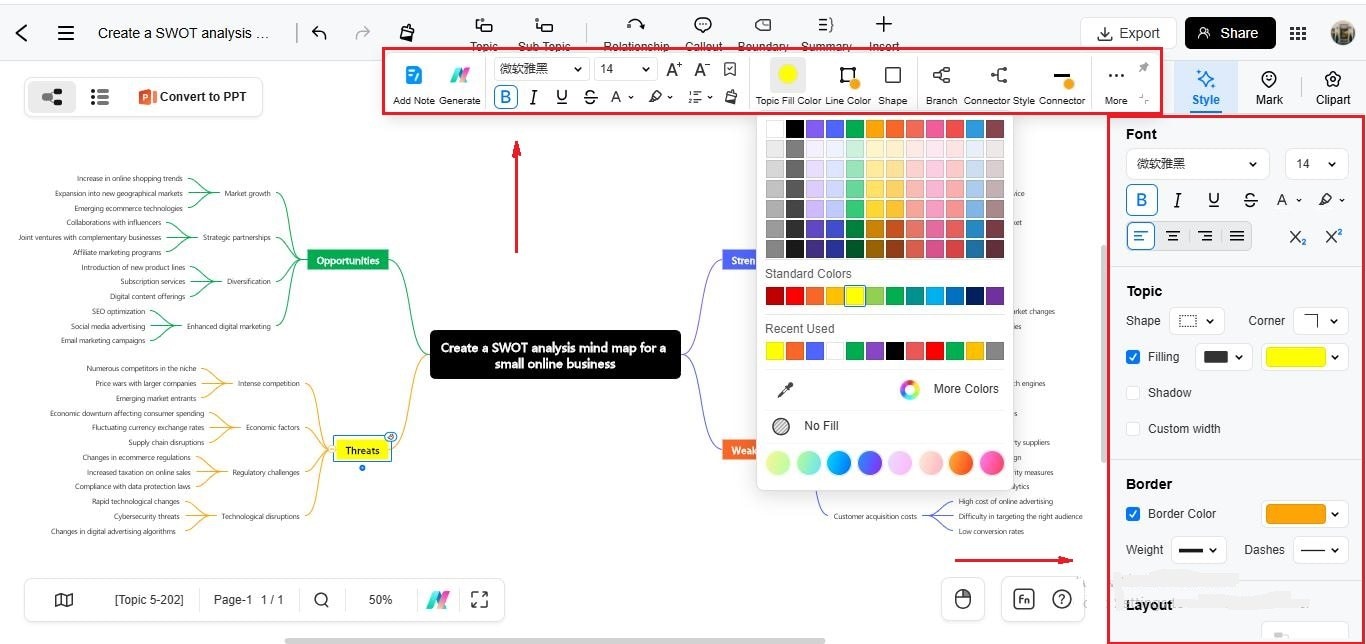Viewport: 1366px width, 644px height.
Task: Open the font size dropdown in the Font panel
Action: pos(1316,163)
